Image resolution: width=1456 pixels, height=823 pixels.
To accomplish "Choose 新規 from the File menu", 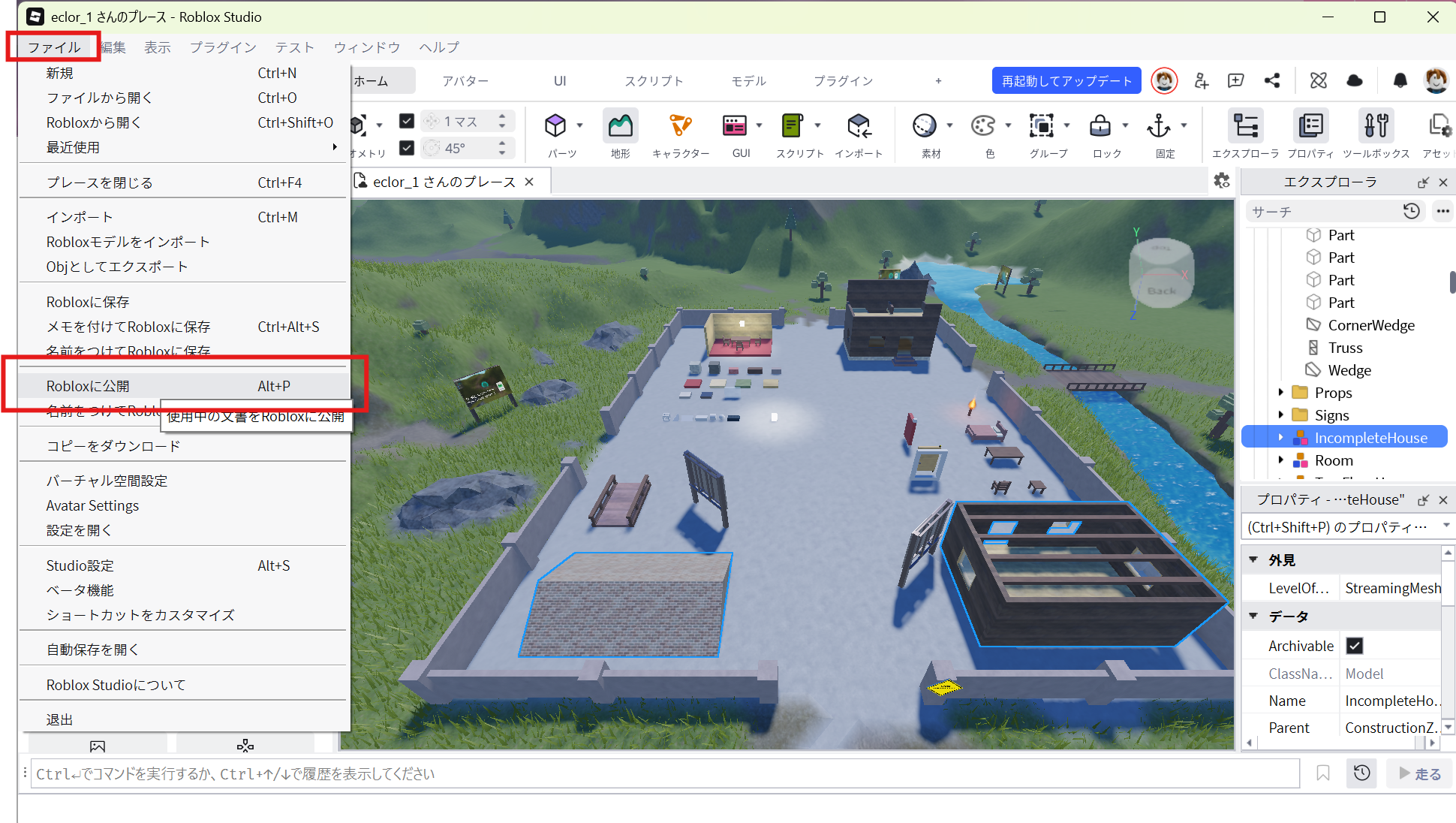I will pos(185,73).
